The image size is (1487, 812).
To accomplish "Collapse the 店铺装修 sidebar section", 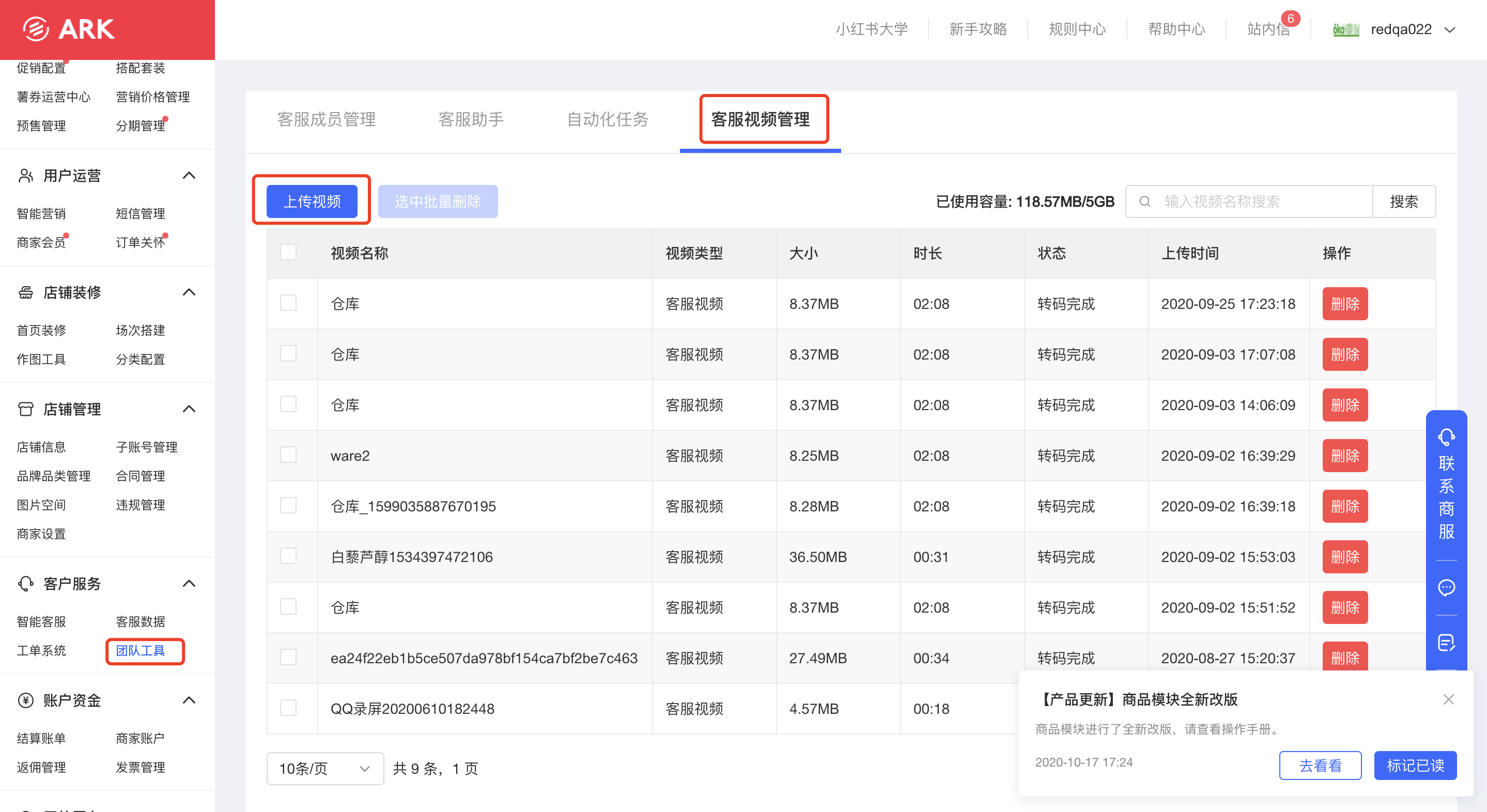I will tap(189, 292).
